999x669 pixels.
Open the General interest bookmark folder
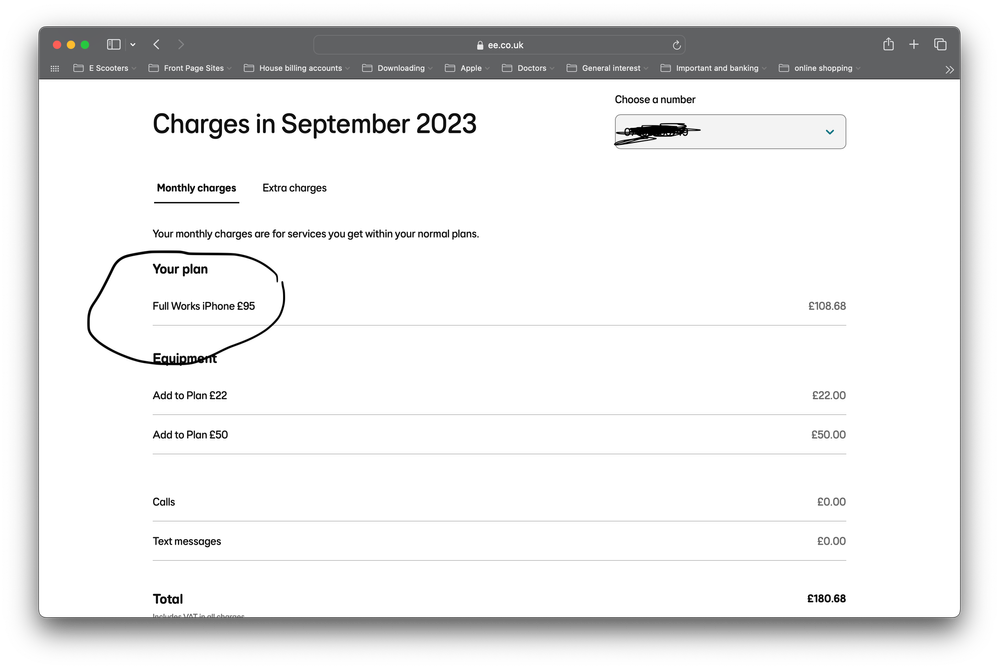607,68
